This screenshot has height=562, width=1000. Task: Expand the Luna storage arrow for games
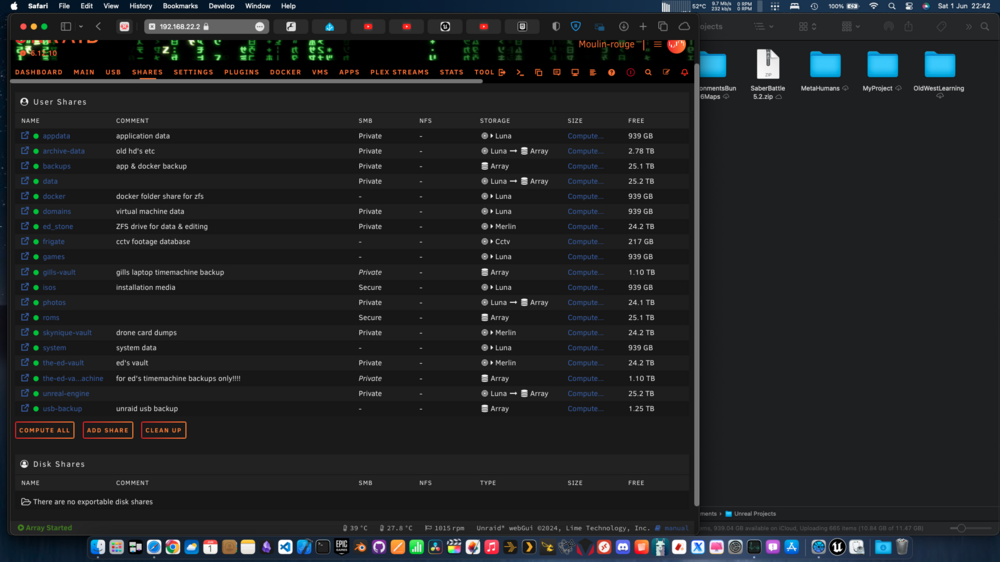[492, 256]
